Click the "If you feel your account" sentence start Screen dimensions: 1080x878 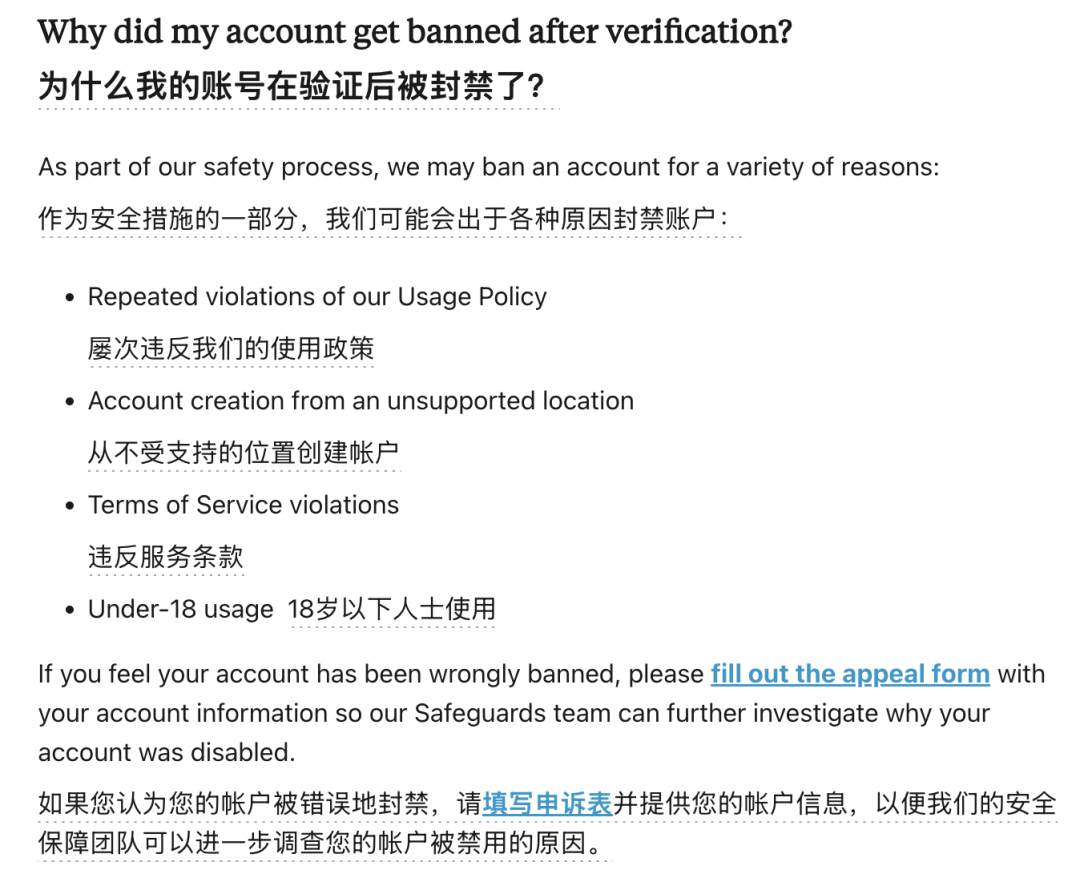pos(150,674)
